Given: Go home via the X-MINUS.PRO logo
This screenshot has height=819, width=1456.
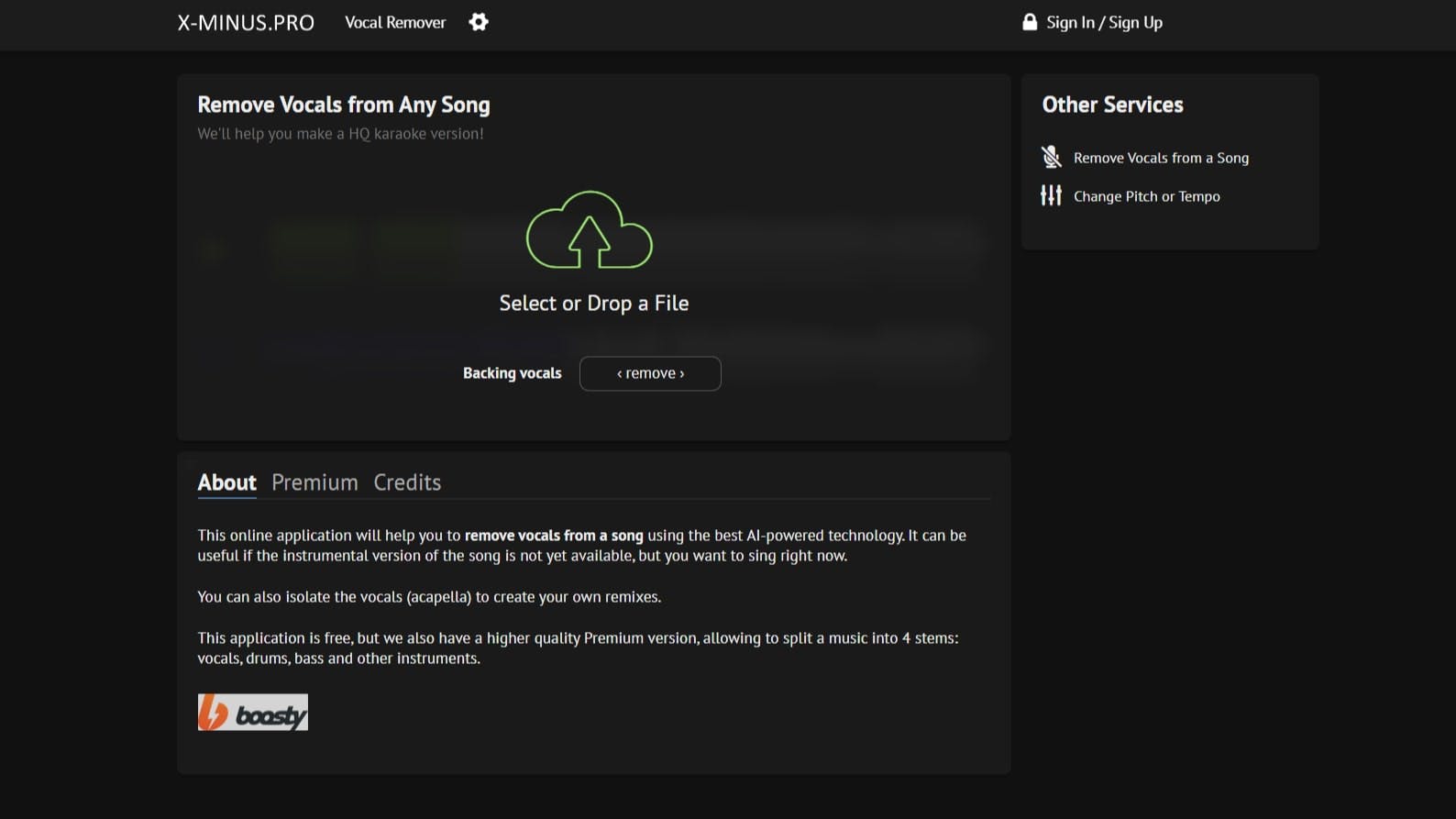Looking at the screenshot, I should click(x=246, y=23).
